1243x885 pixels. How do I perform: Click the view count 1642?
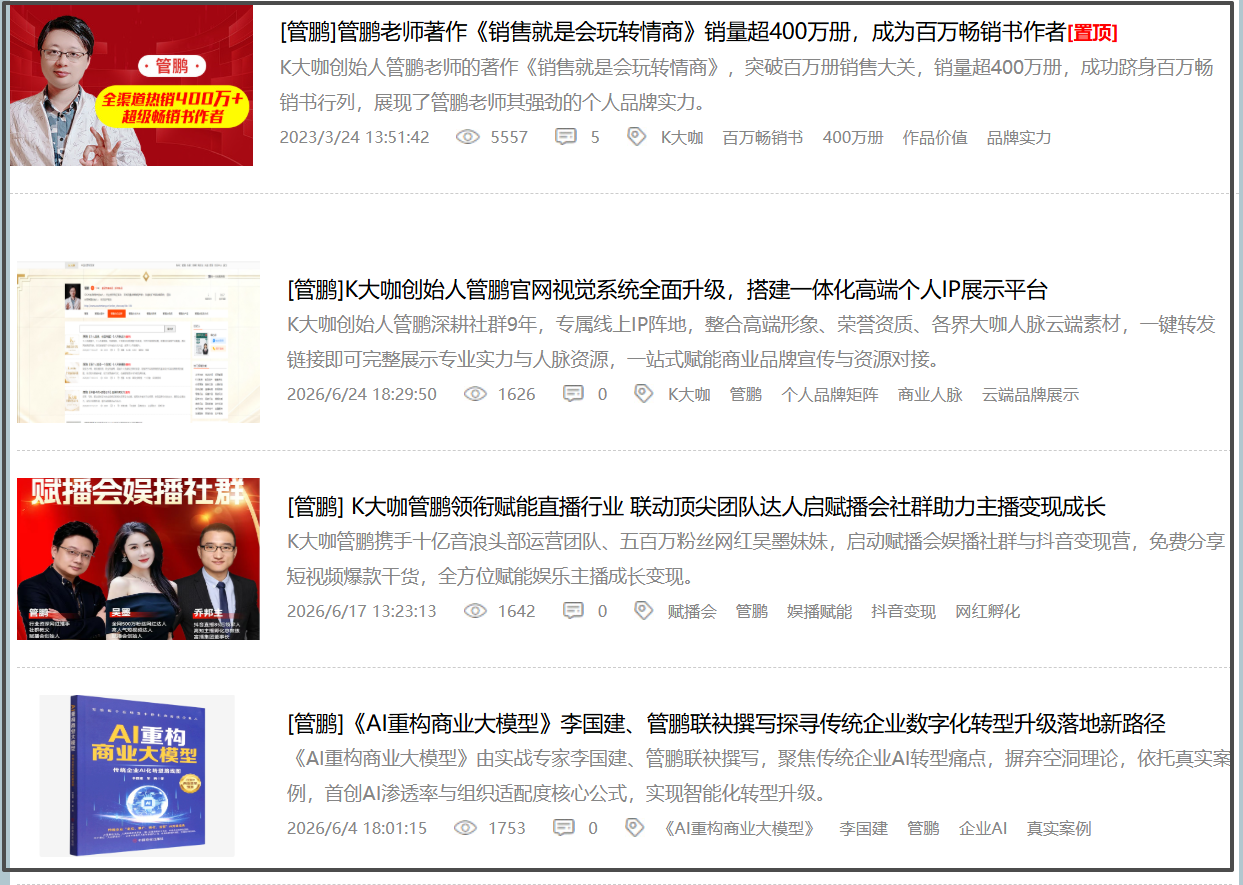click(x=516, y=612)
